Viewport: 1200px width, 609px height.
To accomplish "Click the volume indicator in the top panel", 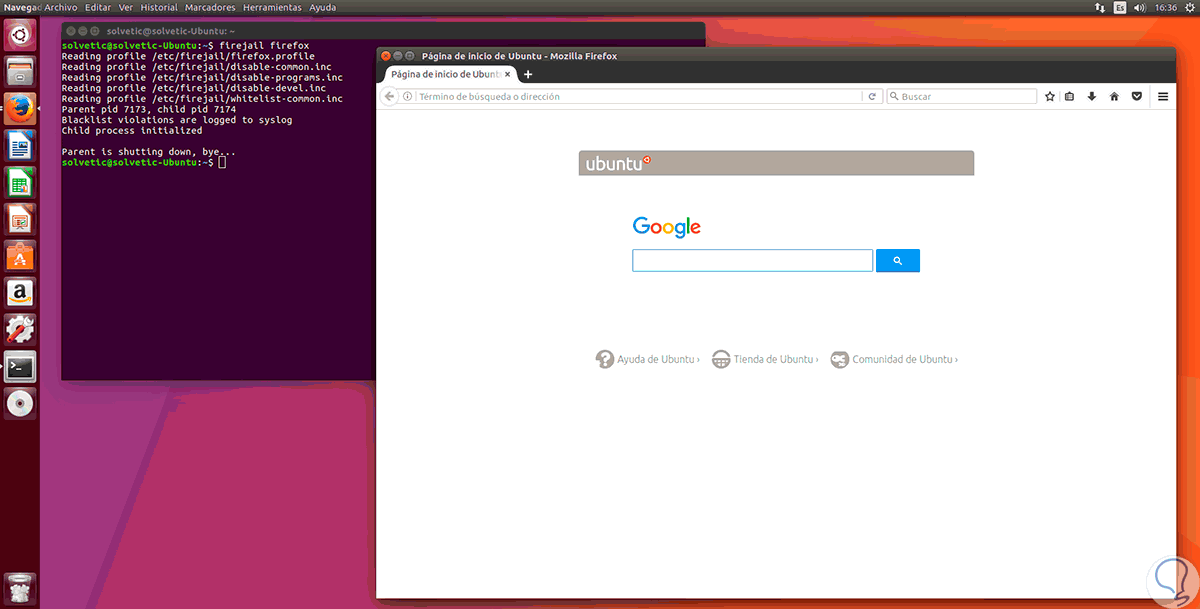I will (1140, 7).
